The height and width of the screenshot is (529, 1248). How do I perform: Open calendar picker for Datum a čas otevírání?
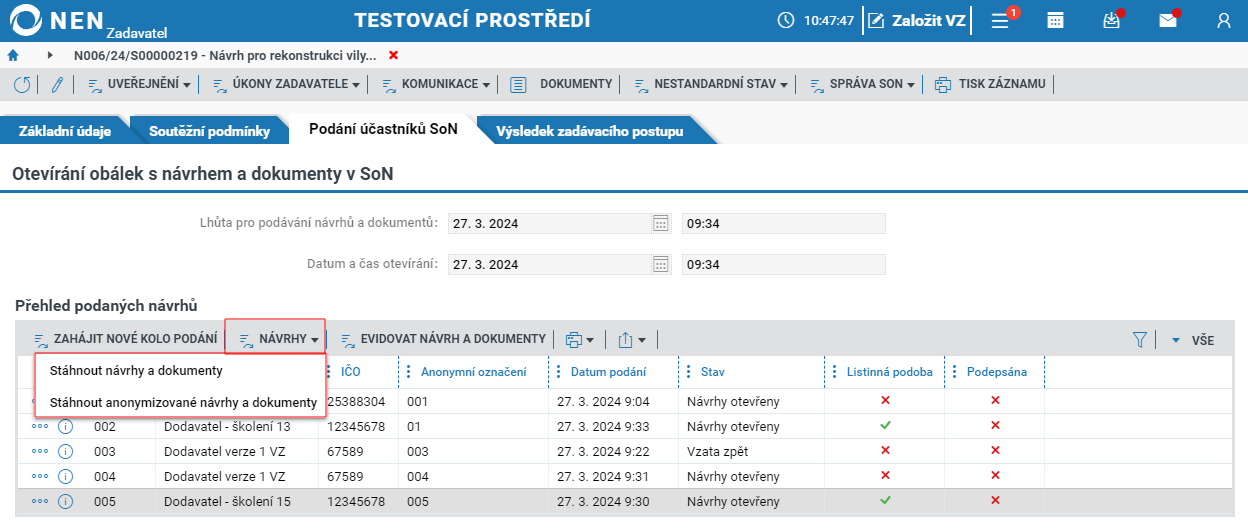click(x=660, y=265)
